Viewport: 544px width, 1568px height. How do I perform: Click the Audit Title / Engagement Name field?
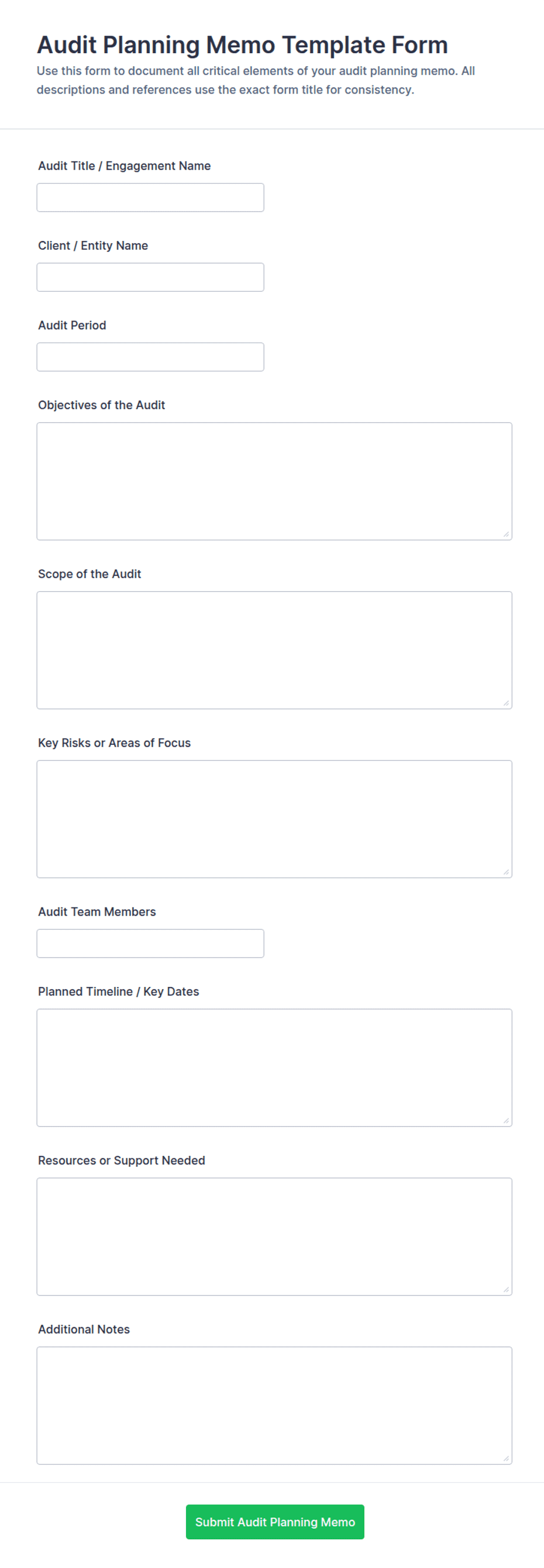tap(150, 197)
